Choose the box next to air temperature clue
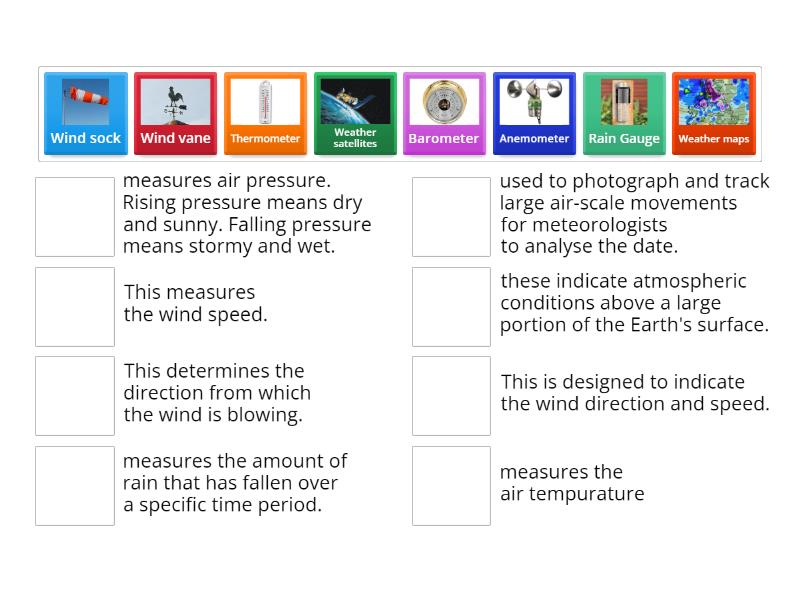 click(x=451, y=485)
